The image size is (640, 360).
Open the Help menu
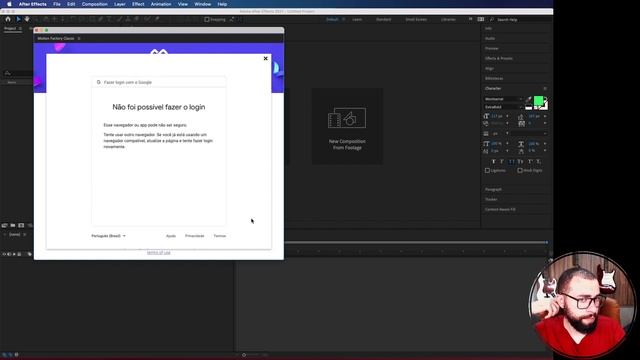222,4
